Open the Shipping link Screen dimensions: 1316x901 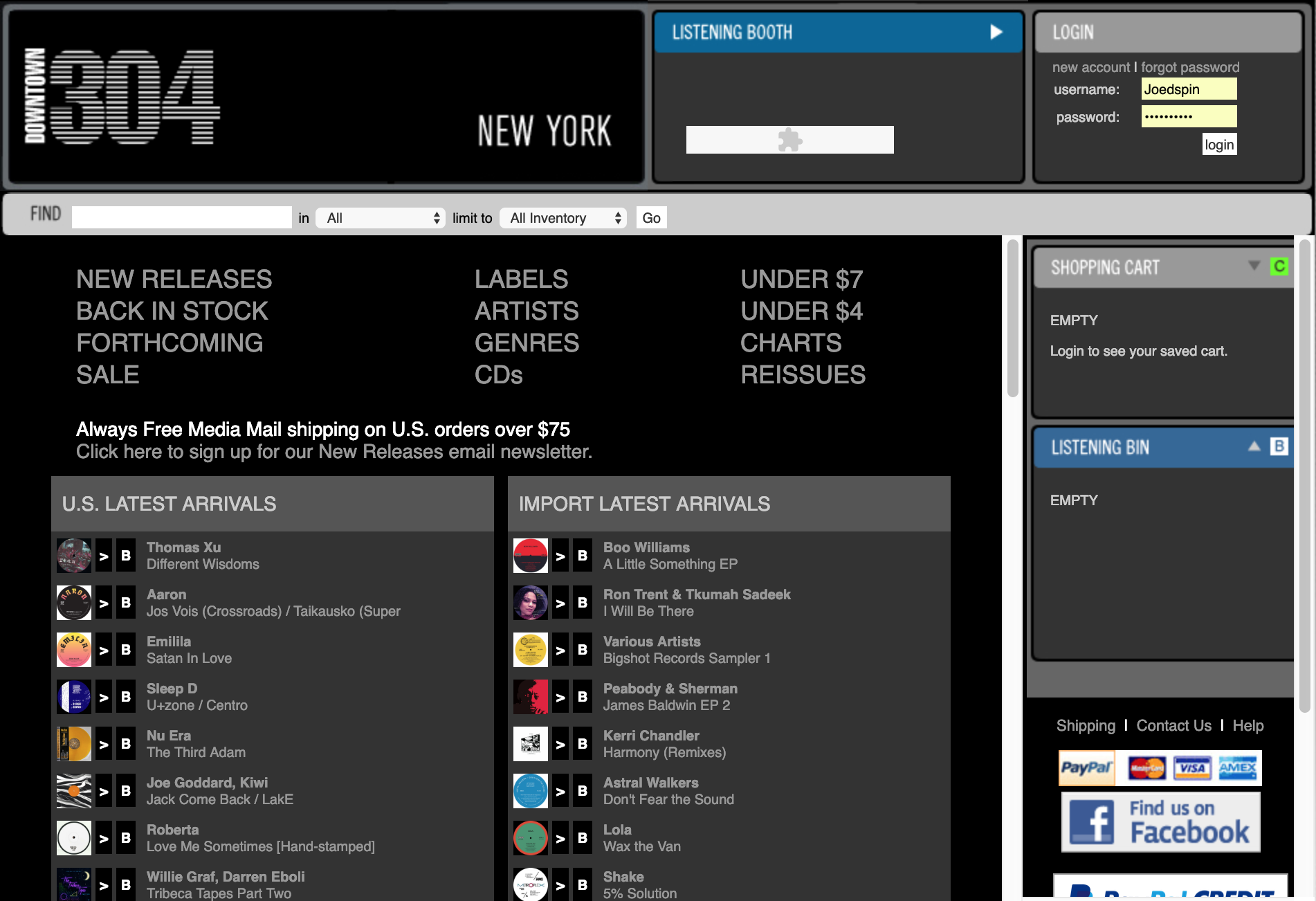[x=1086, y=726]
